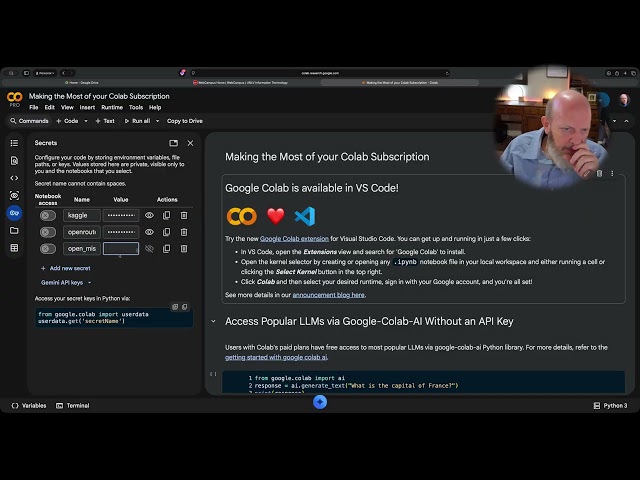Open the Table of contents sidebar icon
The height and width of the screenshot is (480, 640).
[x=14, y=143]
